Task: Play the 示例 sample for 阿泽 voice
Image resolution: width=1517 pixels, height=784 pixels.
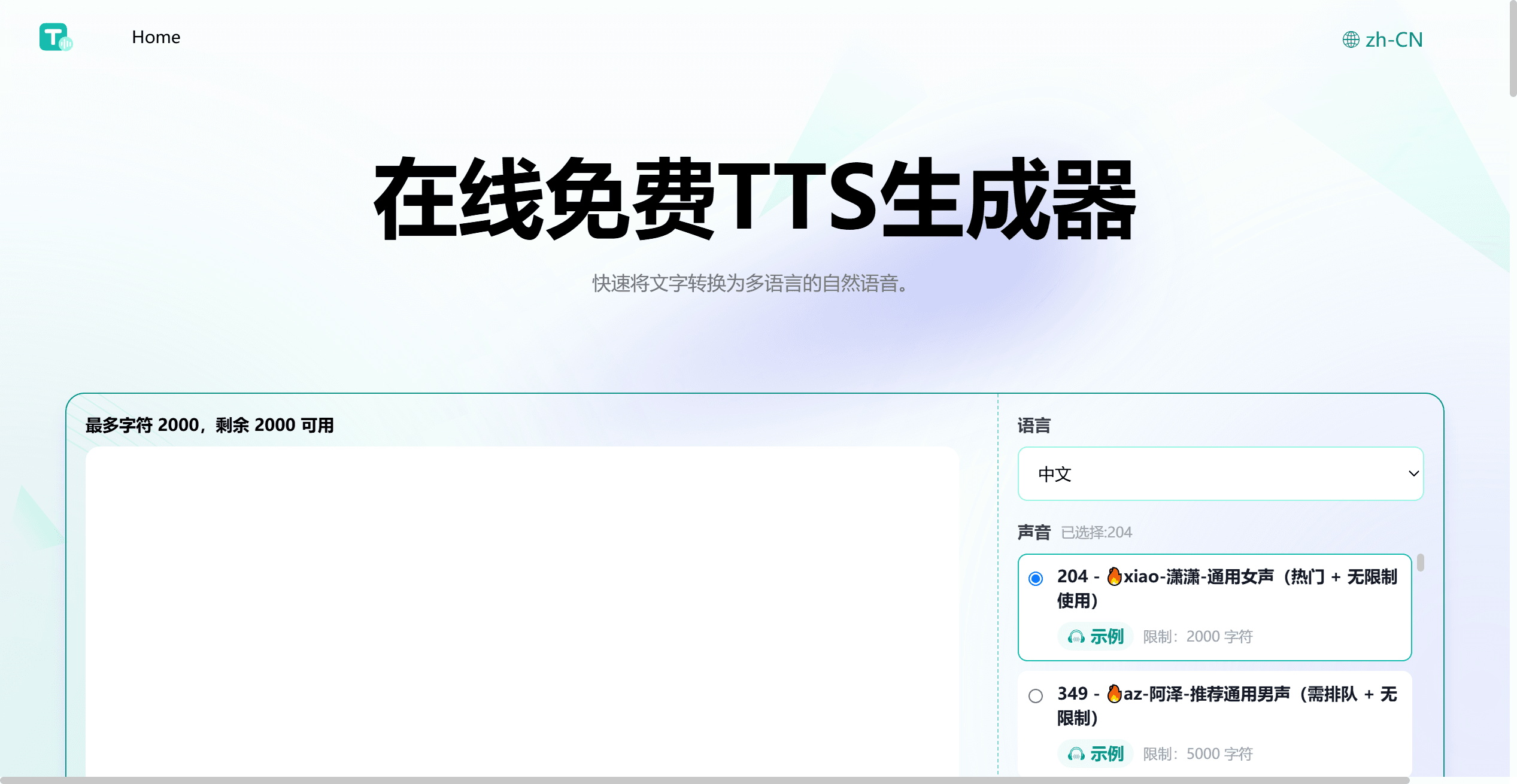Action: 1095,754
